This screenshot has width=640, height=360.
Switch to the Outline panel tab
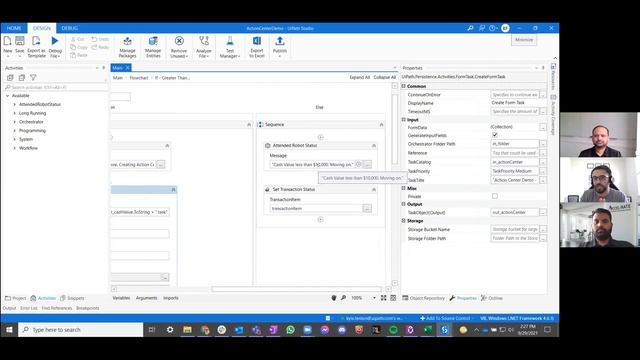pos(492,298)
